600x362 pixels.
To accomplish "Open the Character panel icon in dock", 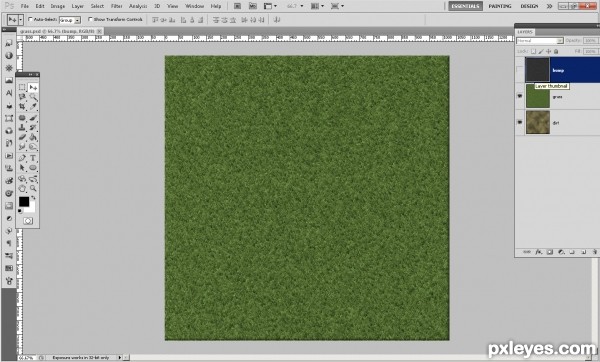I will [x=9, y=93].
